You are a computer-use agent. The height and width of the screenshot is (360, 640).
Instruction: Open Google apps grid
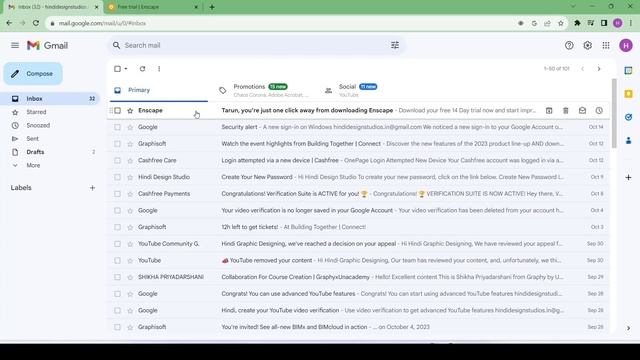(x=606, y=45)
